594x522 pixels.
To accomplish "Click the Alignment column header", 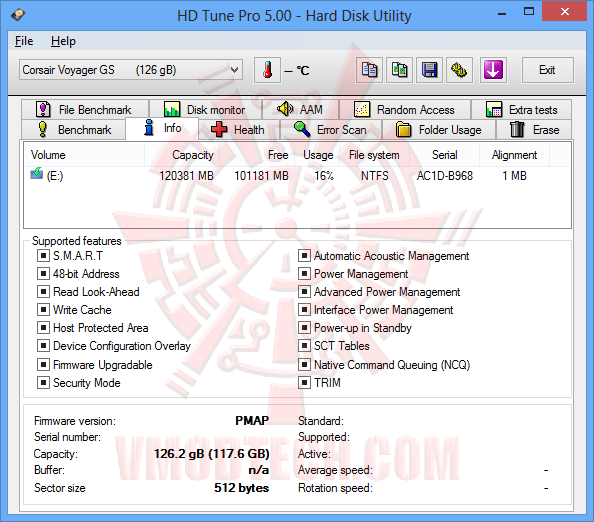I will tap(514, 155).
